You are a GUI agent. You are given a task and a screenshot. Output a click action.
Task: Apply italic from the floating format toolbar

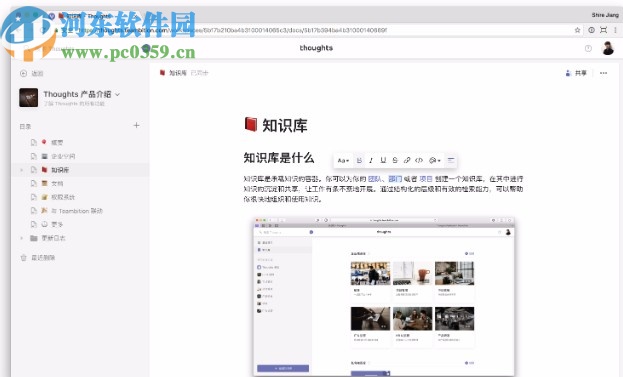click(371, 160)
